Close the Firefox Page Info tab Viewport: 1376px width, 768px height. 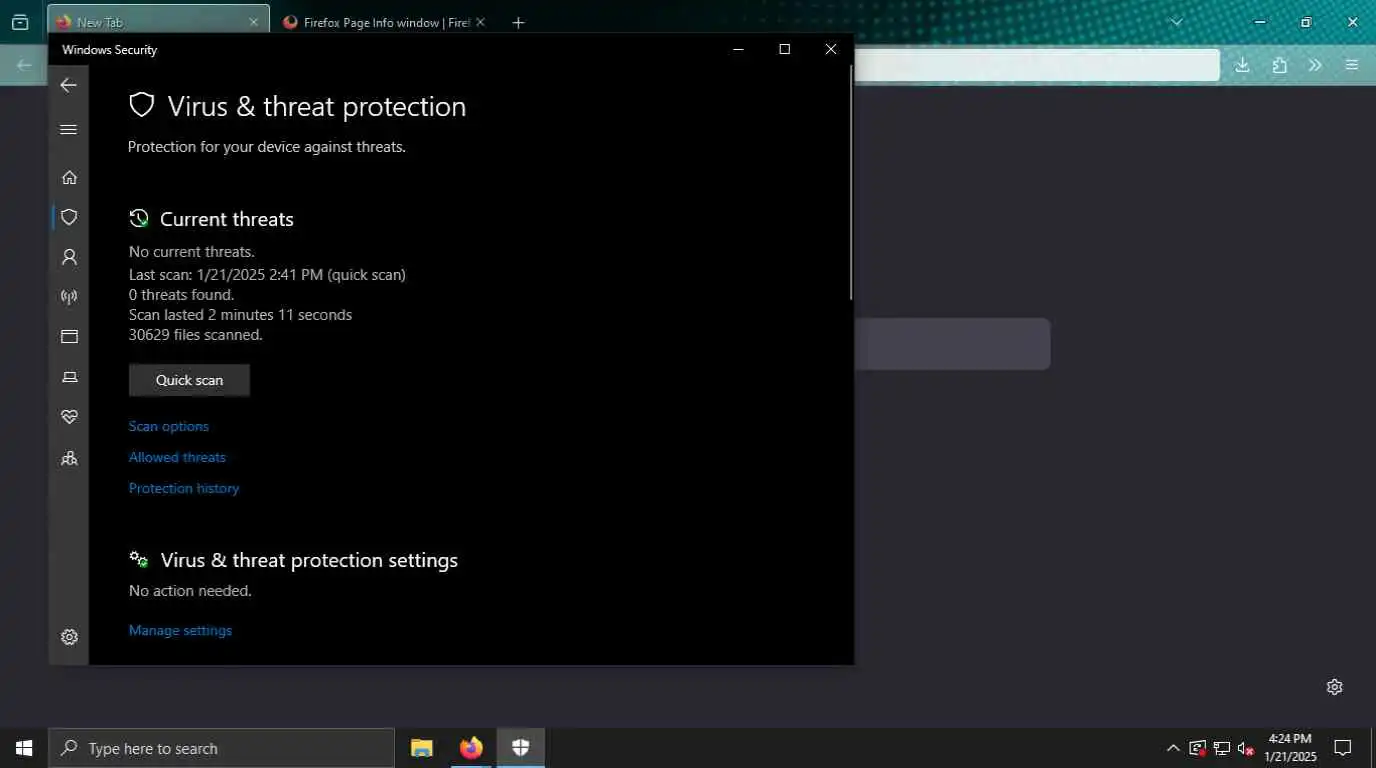point(480,22)
